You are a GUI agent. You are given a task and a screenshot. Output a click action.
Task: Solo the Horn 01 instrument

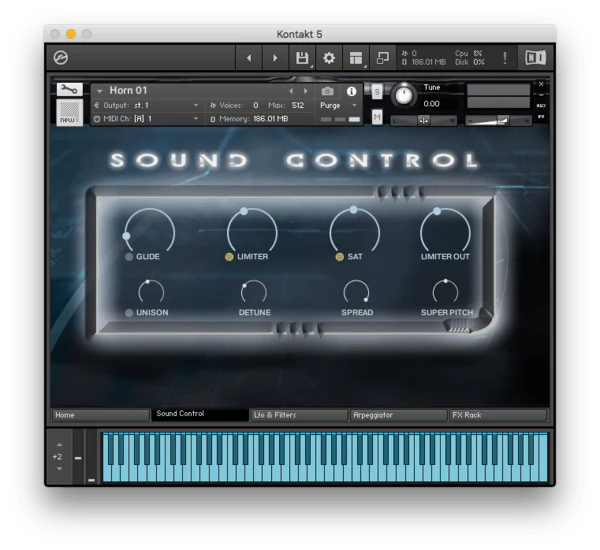tap(377, 92)
